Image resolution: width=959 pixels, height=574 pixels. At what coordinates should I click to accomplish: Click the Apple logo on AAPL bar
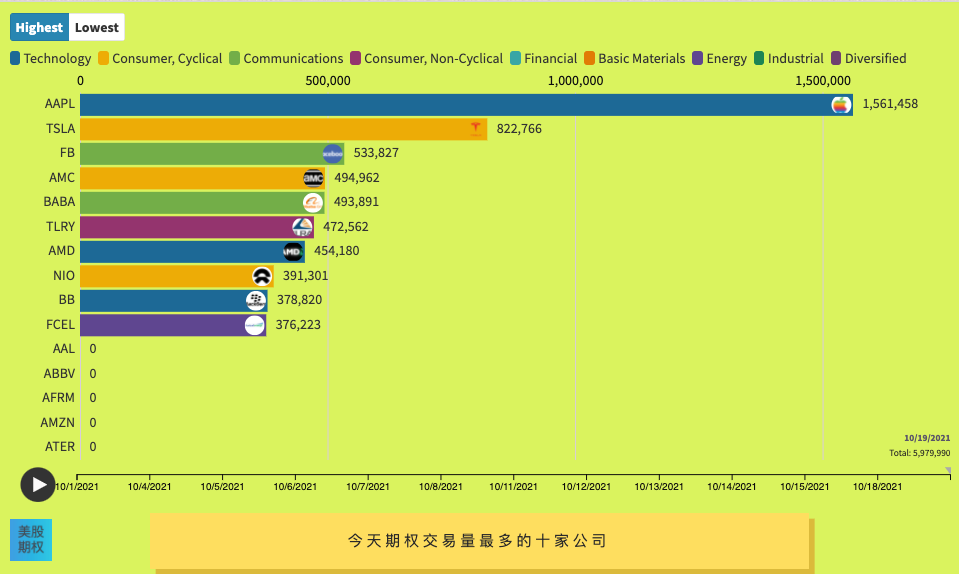coord(842,105)
